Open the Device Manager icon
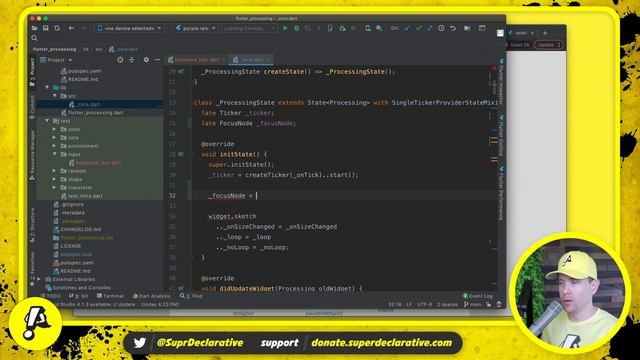 coord(368,28)
